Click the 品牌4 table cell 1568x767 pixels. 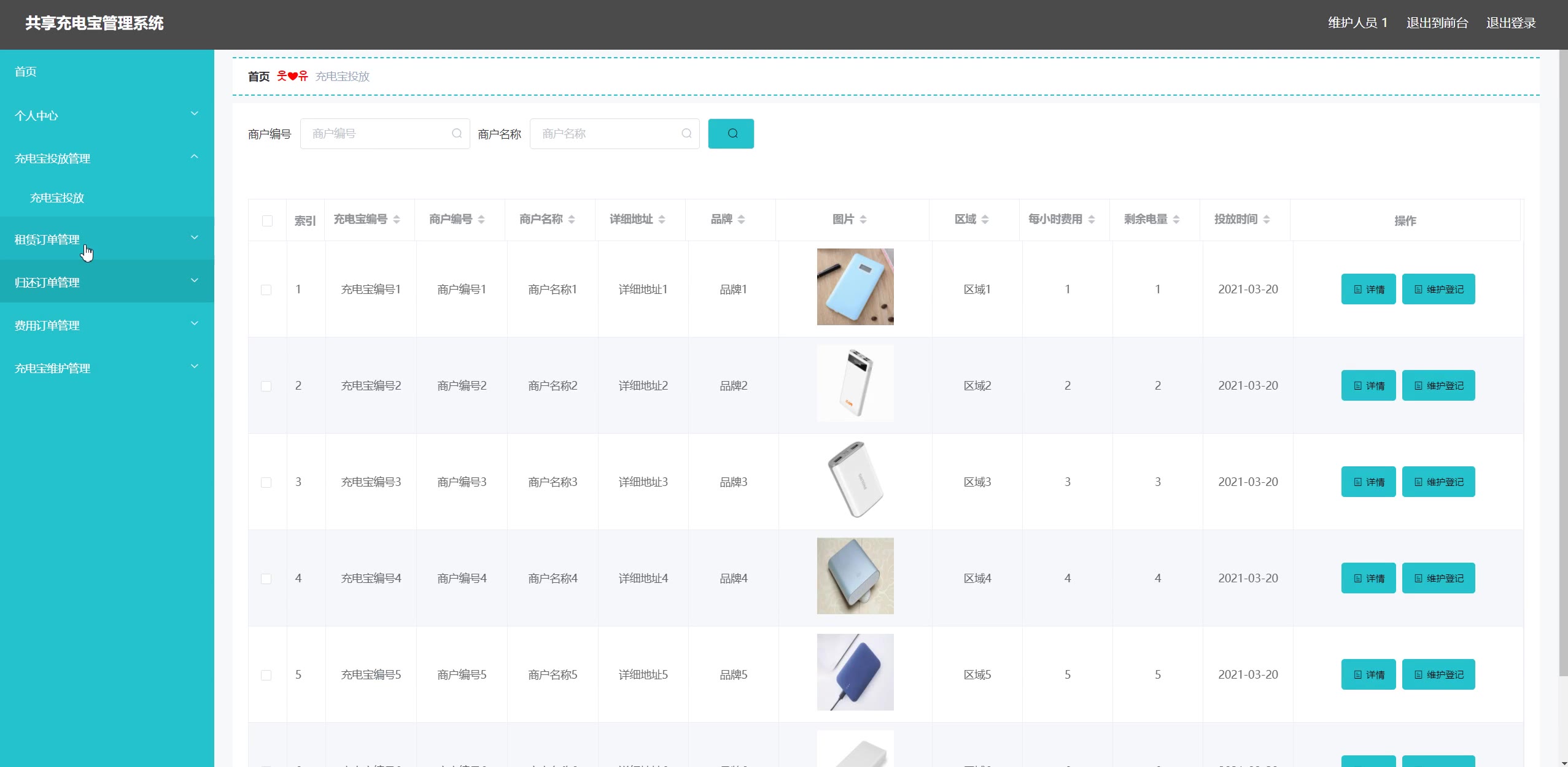click(x=733, y=578)
